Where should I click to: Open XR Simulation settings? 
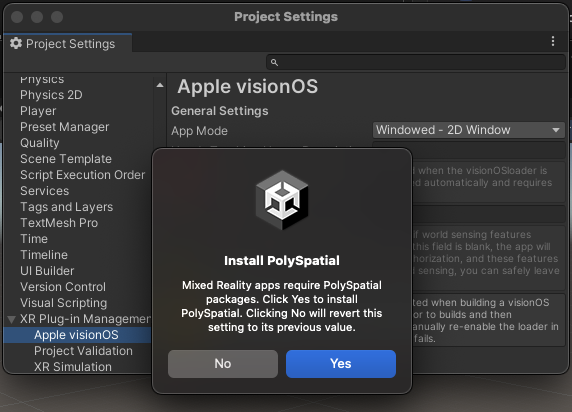(73, 367)
